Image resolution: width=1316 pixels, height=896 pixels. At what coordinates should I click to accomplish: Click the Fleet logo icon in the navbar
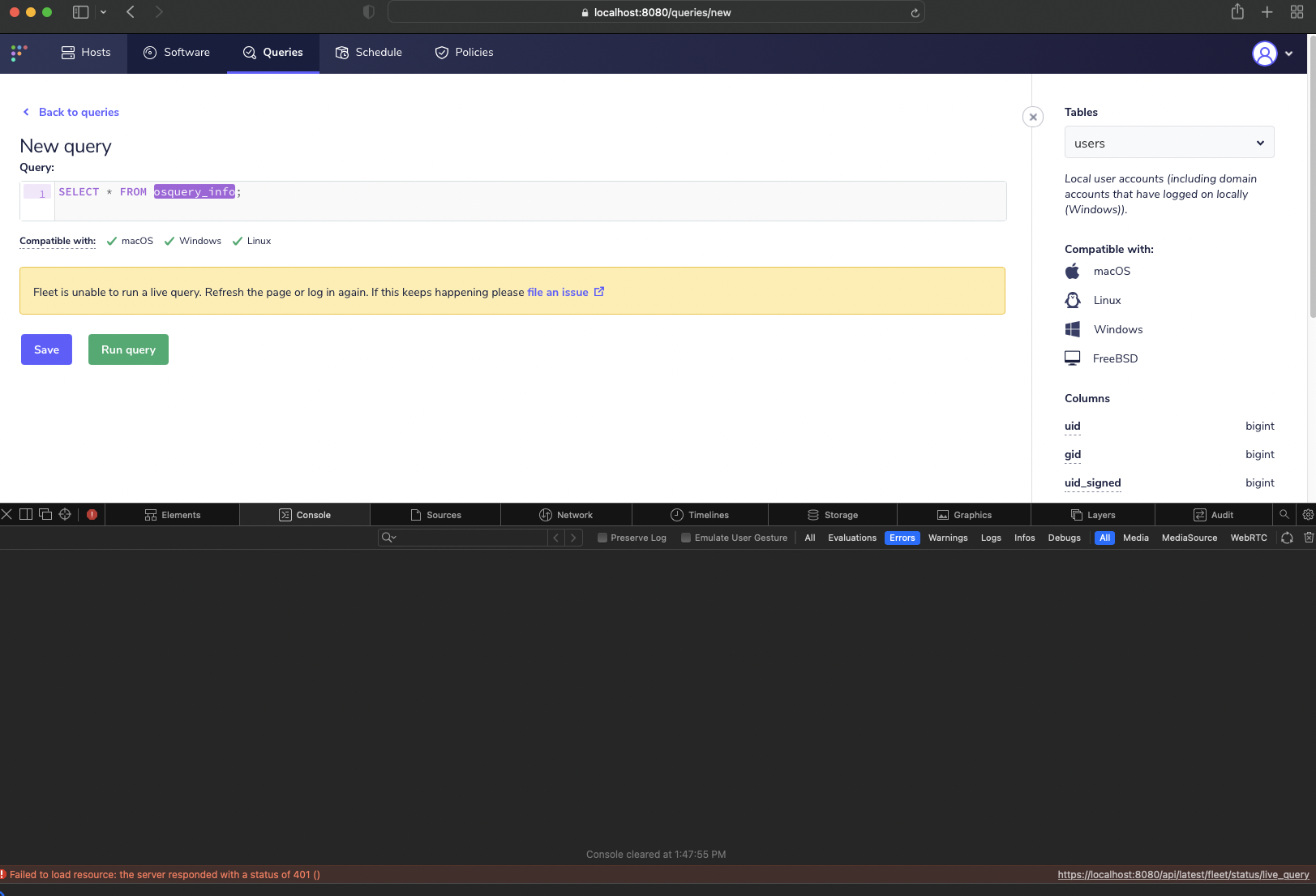tap(18, 53)
